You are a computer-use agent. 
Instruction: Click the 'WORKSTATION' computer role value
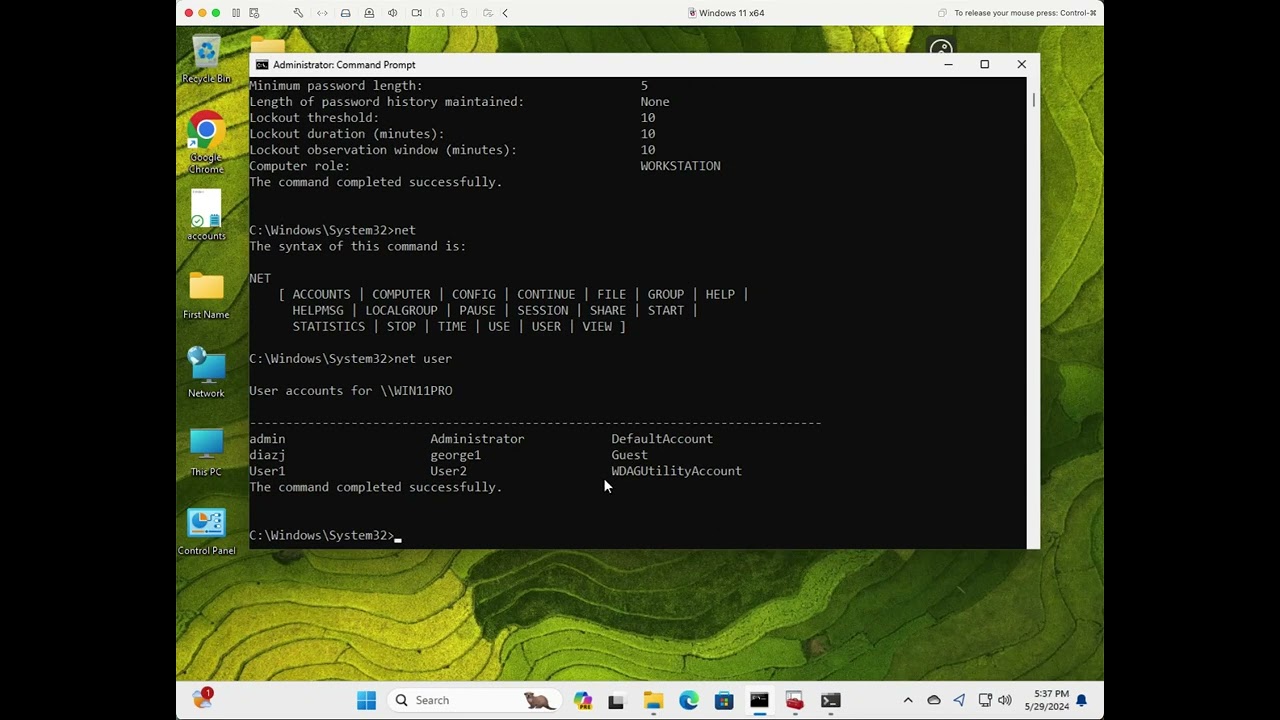(x=680, y=166)
